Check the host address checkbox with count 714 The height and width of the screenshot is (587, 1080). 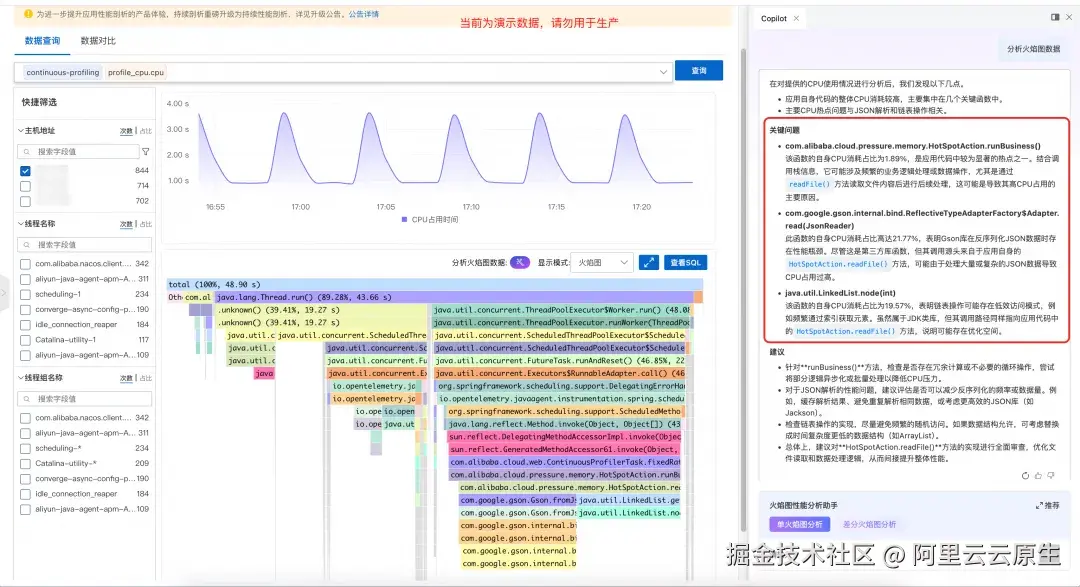[x=25, y=186]
